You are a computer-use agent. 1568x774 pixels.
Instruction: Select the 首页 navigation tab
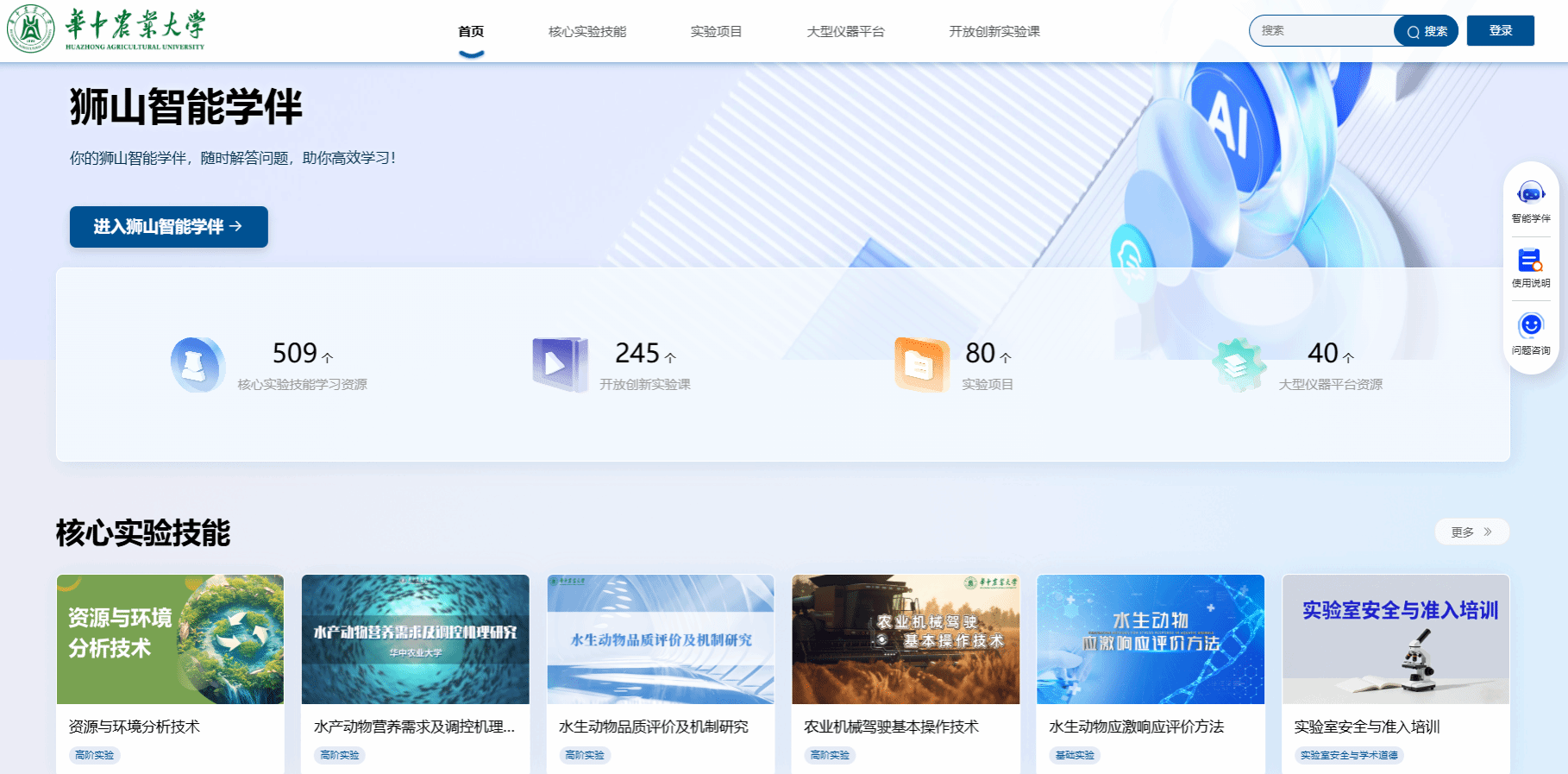tap(471, 32)
